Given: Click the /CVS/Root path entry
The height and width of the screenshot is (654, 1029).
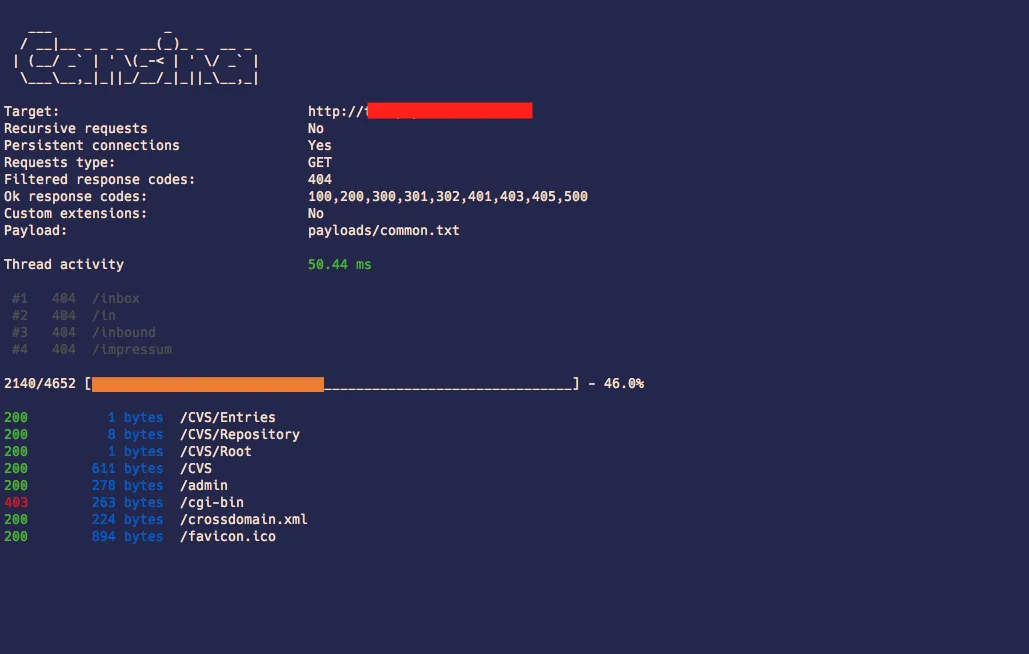Looking at the screenshot, I should coord(216,451).
